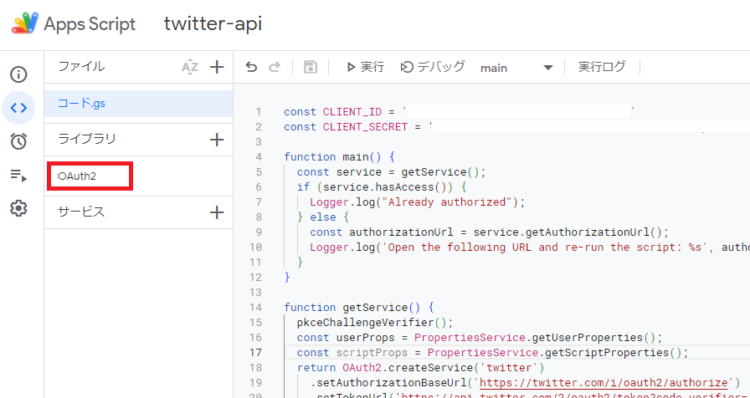Open Project Settings gear icon

(x=19, y=209)
